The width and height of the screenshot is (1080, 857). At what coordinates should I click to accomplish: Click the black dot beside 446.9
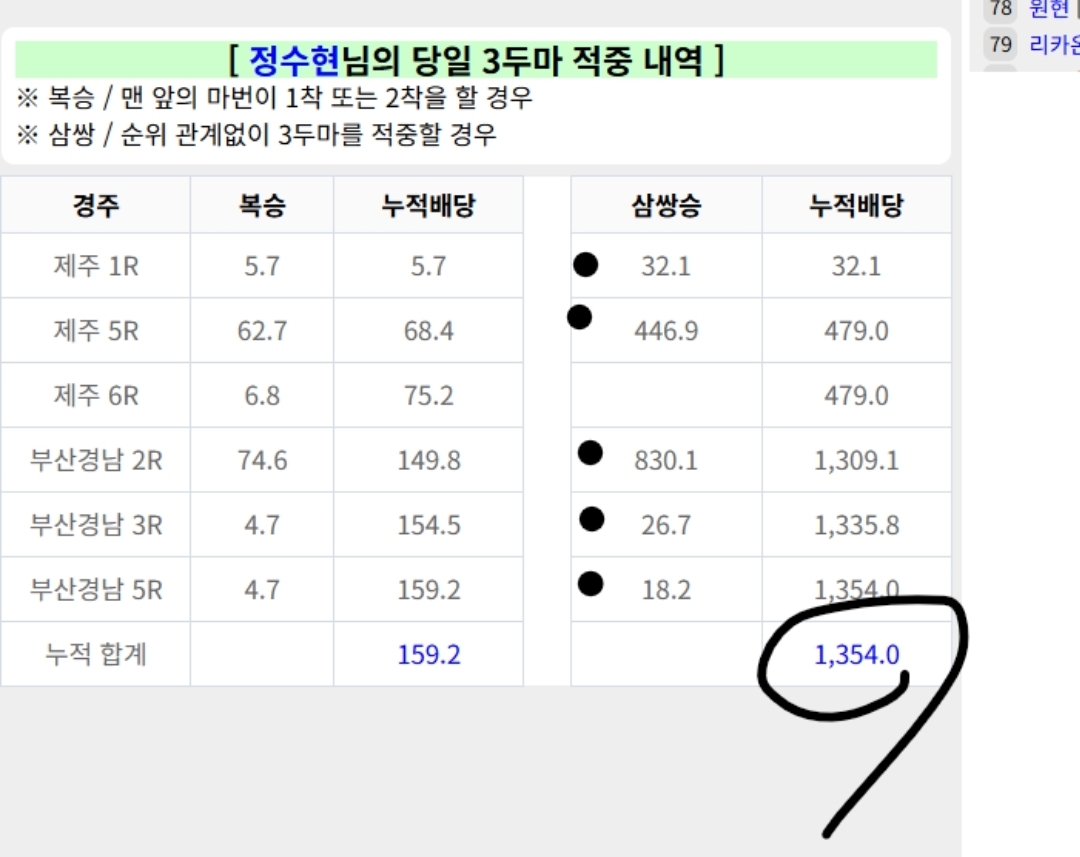579,318
